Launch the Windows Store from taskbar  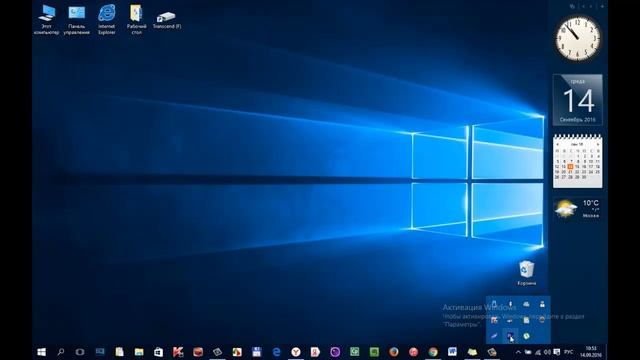point(158,352)
